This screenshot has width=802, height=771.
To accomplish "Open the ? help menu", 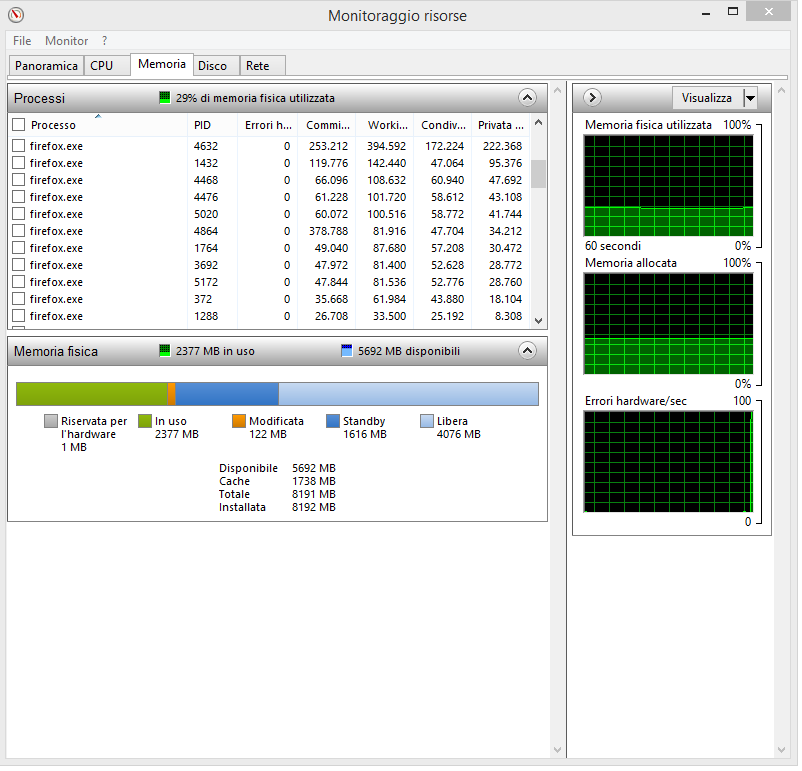I will pos(104,41).
